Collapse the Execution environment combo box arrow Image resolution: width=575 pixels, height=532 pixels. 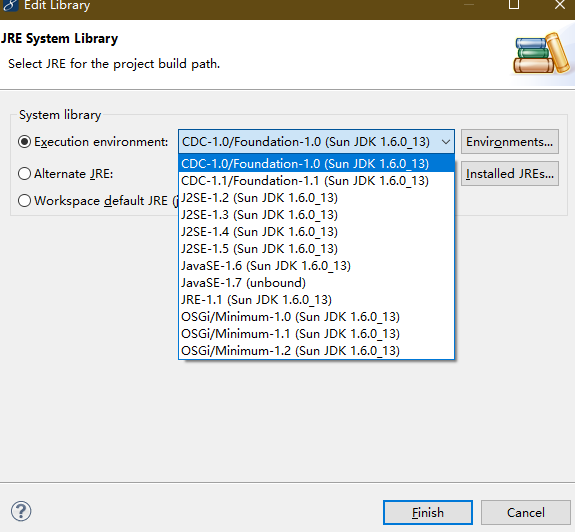[x=446, y=142]
